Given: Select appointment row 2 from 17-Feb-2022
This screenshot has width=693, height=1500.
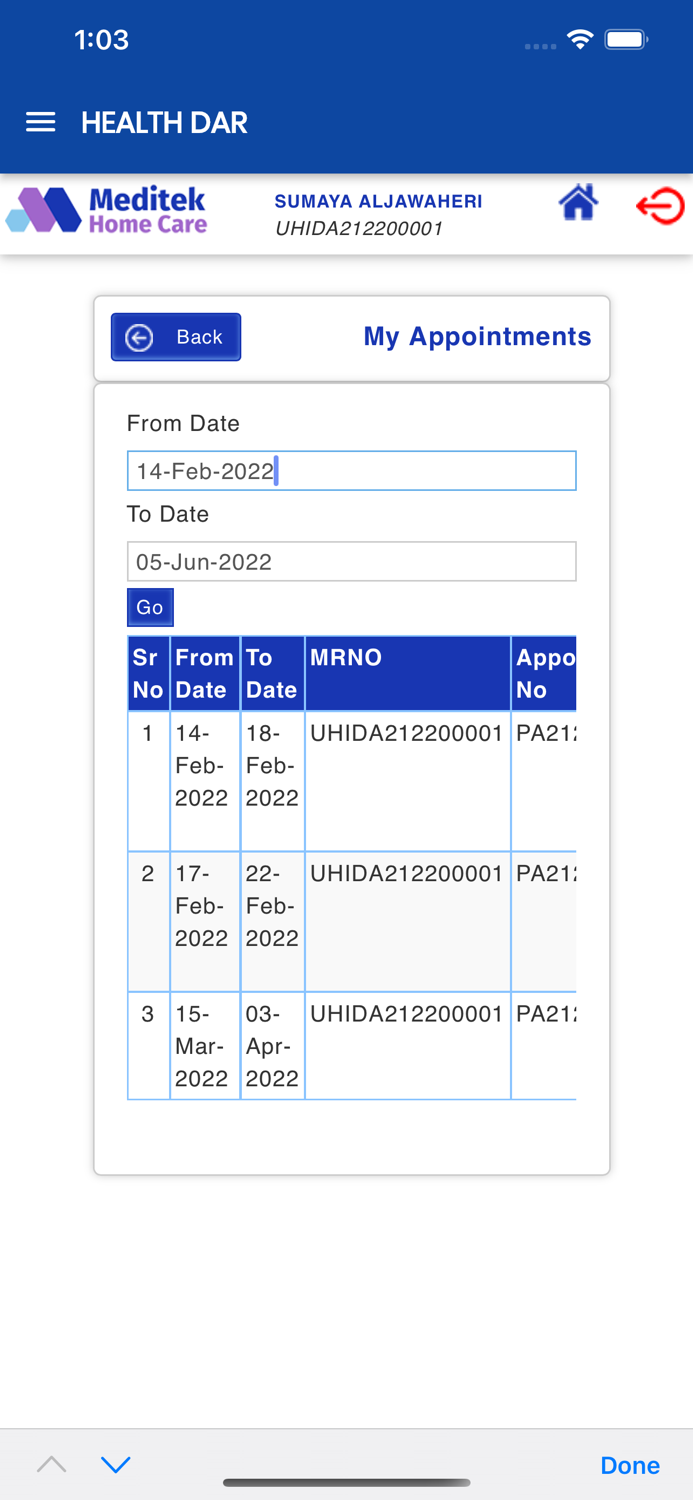Looking at the screenshot, I should [x=352, y=921].
